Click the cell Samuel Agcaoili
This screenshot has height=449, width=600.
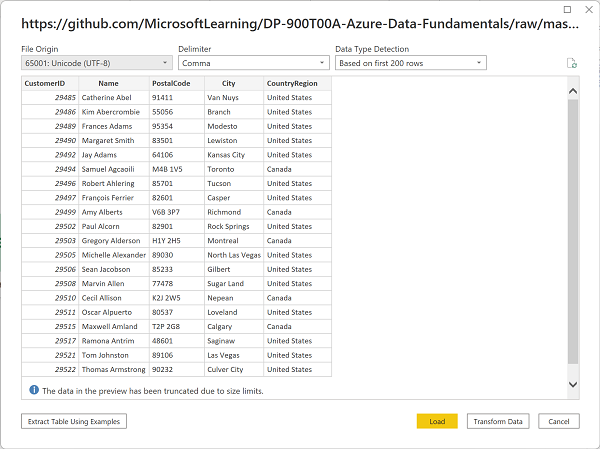114,169
